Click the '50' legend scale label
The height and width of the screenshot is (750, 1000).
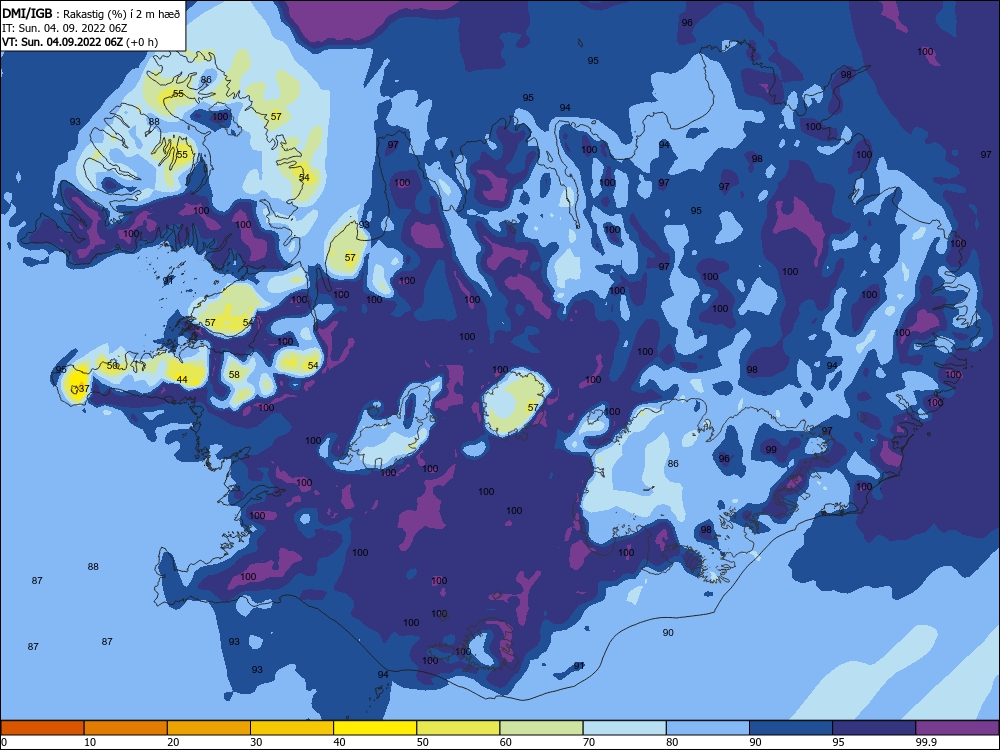[422, 742]
